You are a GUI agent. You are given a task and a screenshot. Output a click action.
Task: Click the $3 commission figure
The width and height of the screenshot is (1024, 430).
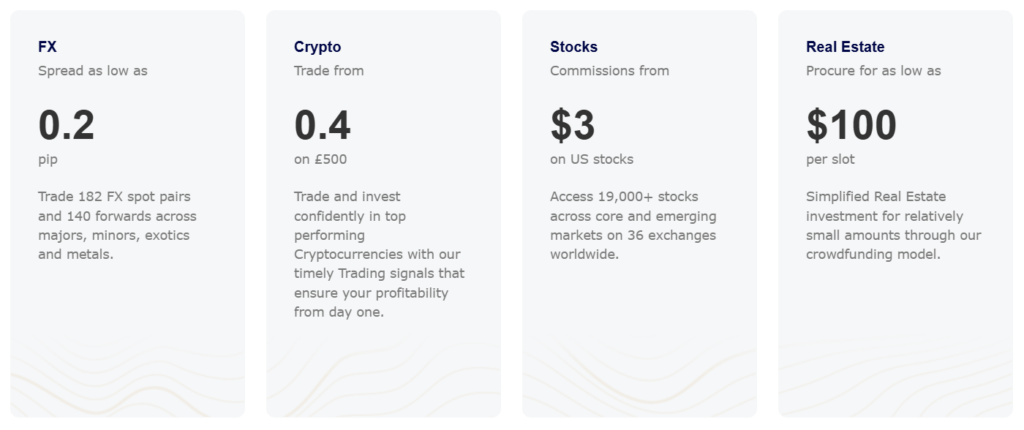tap(572, 125)
